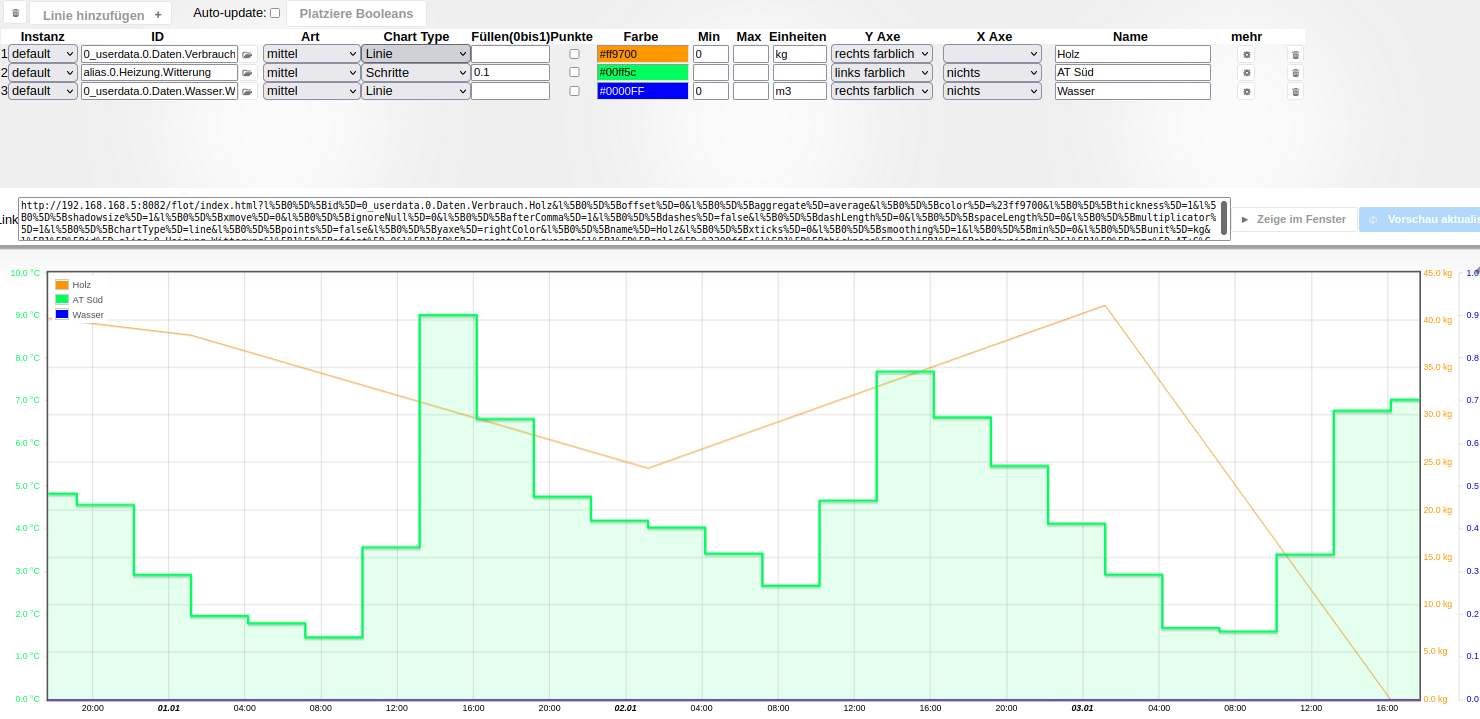Click the Zeige im Fenster button
Image resolution: width=1480 pixels, height=719 pixels.
pyautogui.click(x=1294, y=219)
